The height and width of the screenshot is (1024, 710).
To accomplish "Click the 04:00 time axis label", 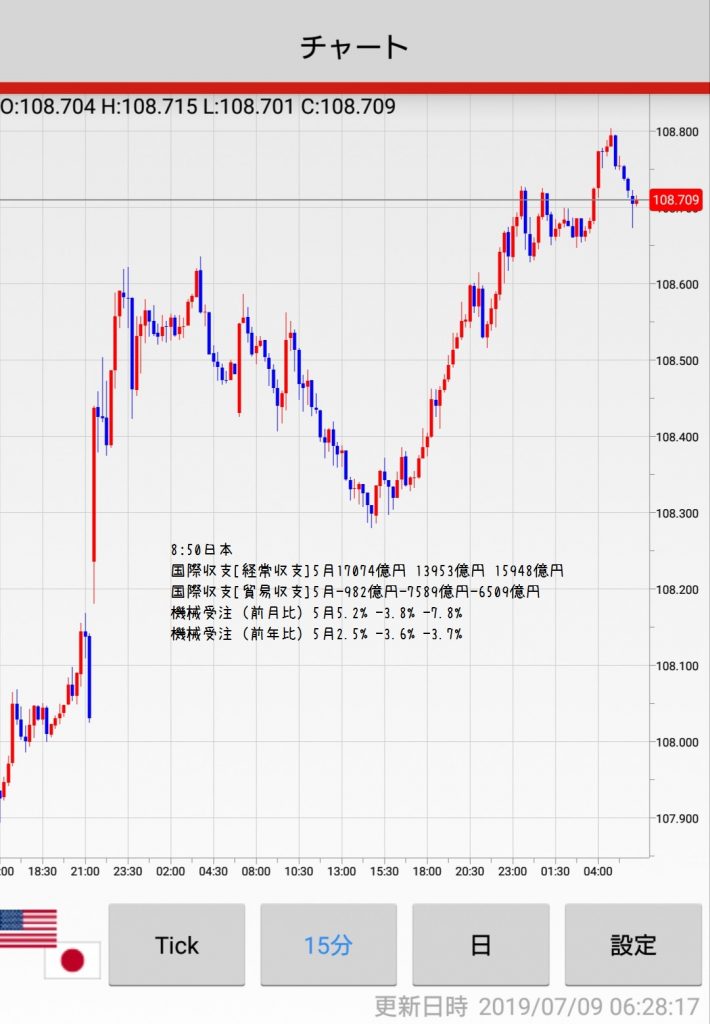I will (x=598, y=872).
